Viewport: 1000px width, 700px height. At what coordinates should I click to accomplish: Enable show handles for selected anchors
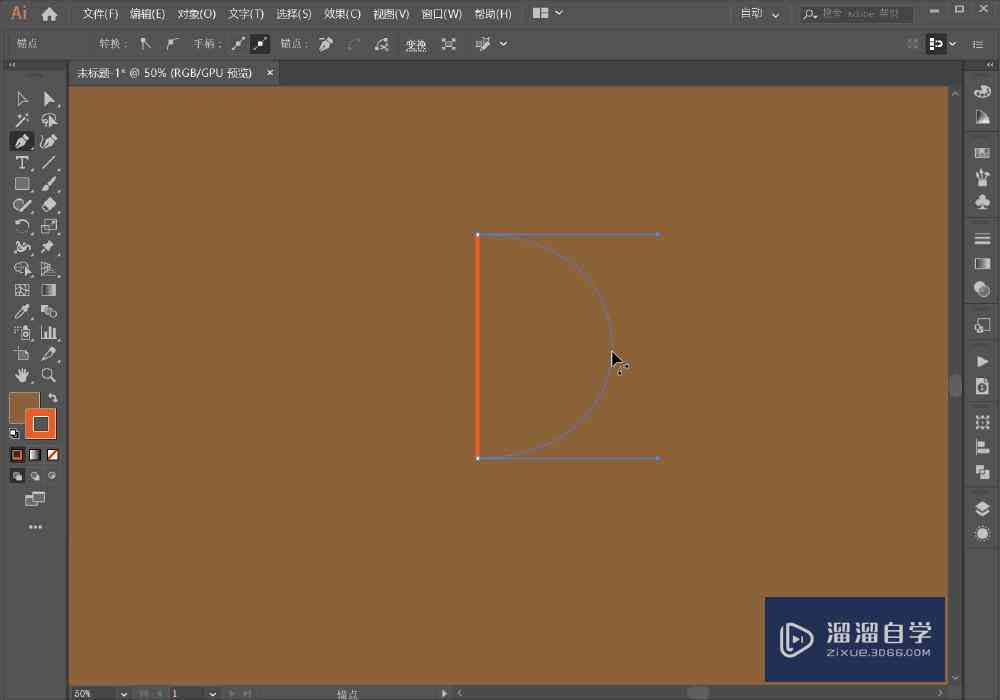tap(238, 44)
